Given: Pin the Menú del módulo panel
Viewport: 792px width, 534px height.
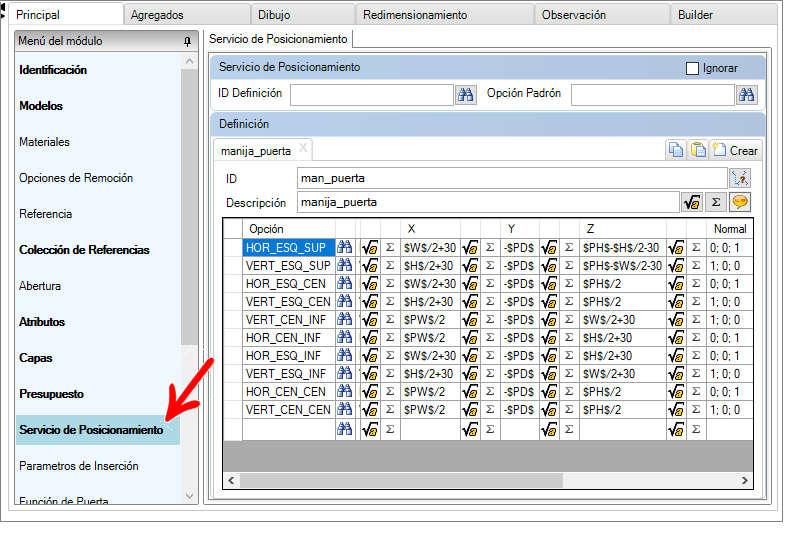Looking at the screenshot, I should tap(187, 41).
